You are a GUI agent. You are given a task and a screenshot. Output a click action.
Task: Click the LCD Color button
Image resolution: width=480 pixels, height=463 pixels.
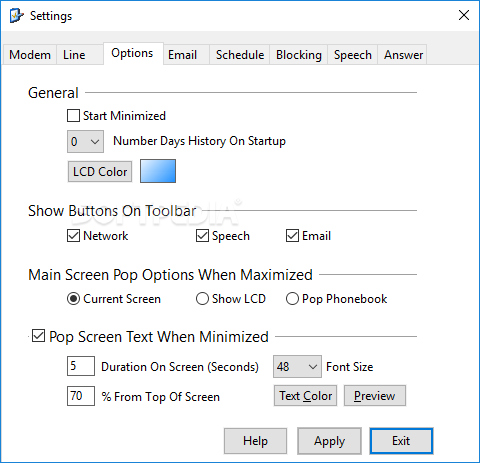pyautogui.click(x=100, y=172)
